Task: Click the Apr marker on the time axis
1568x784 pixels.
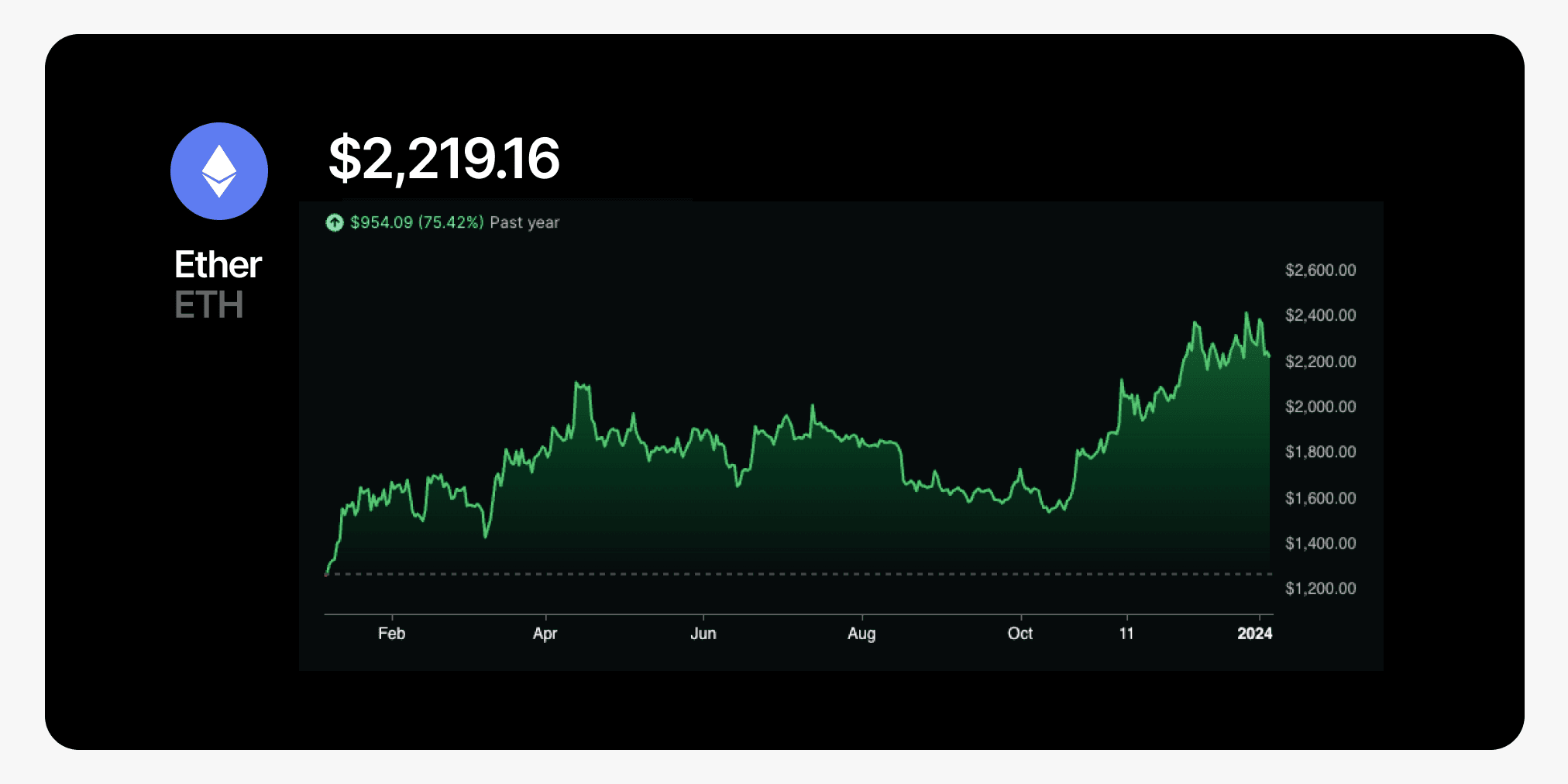Action: tap(545, 634)
